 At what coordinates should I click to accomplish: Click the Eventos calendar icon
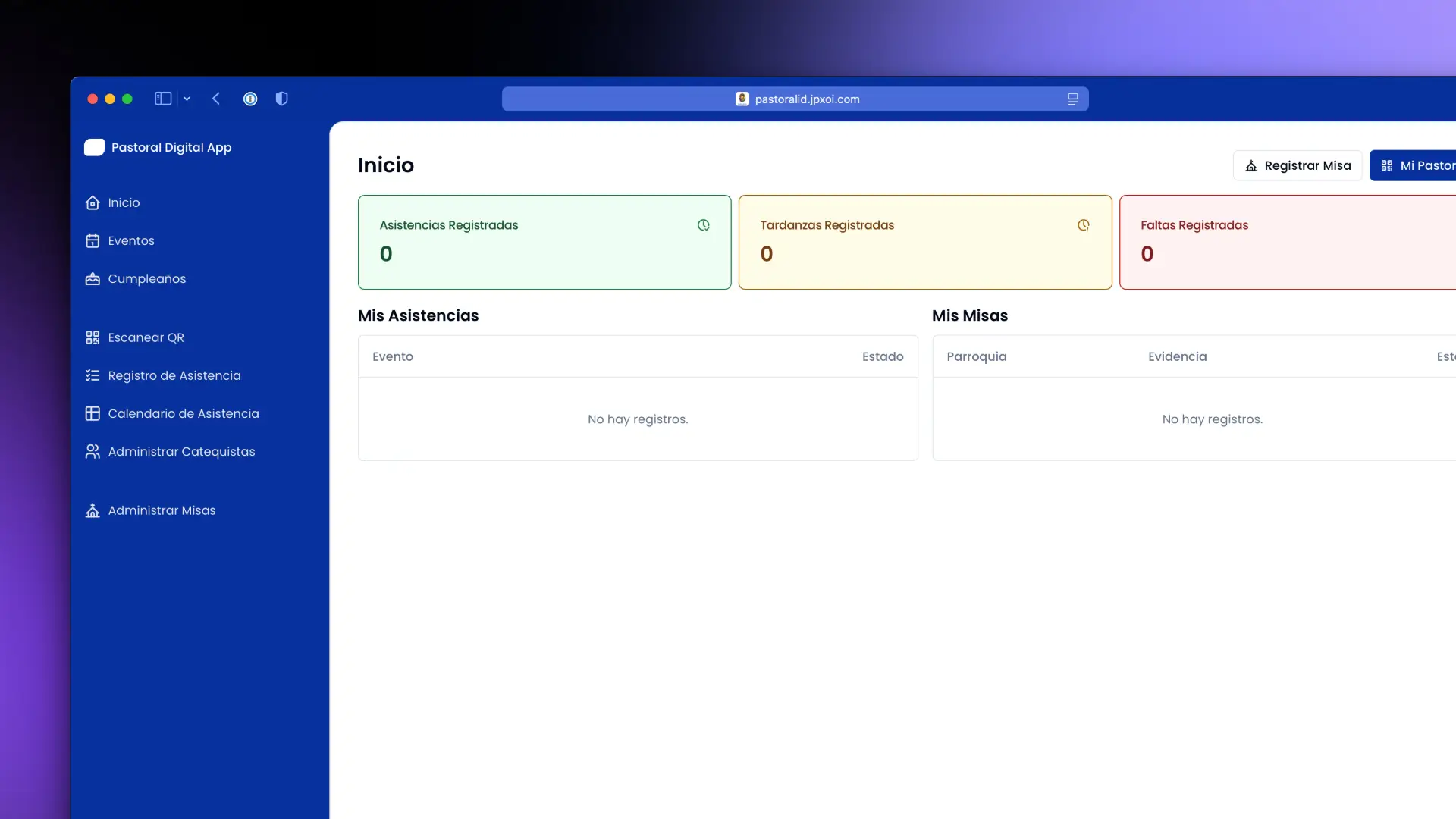click(x=93, y=240)
